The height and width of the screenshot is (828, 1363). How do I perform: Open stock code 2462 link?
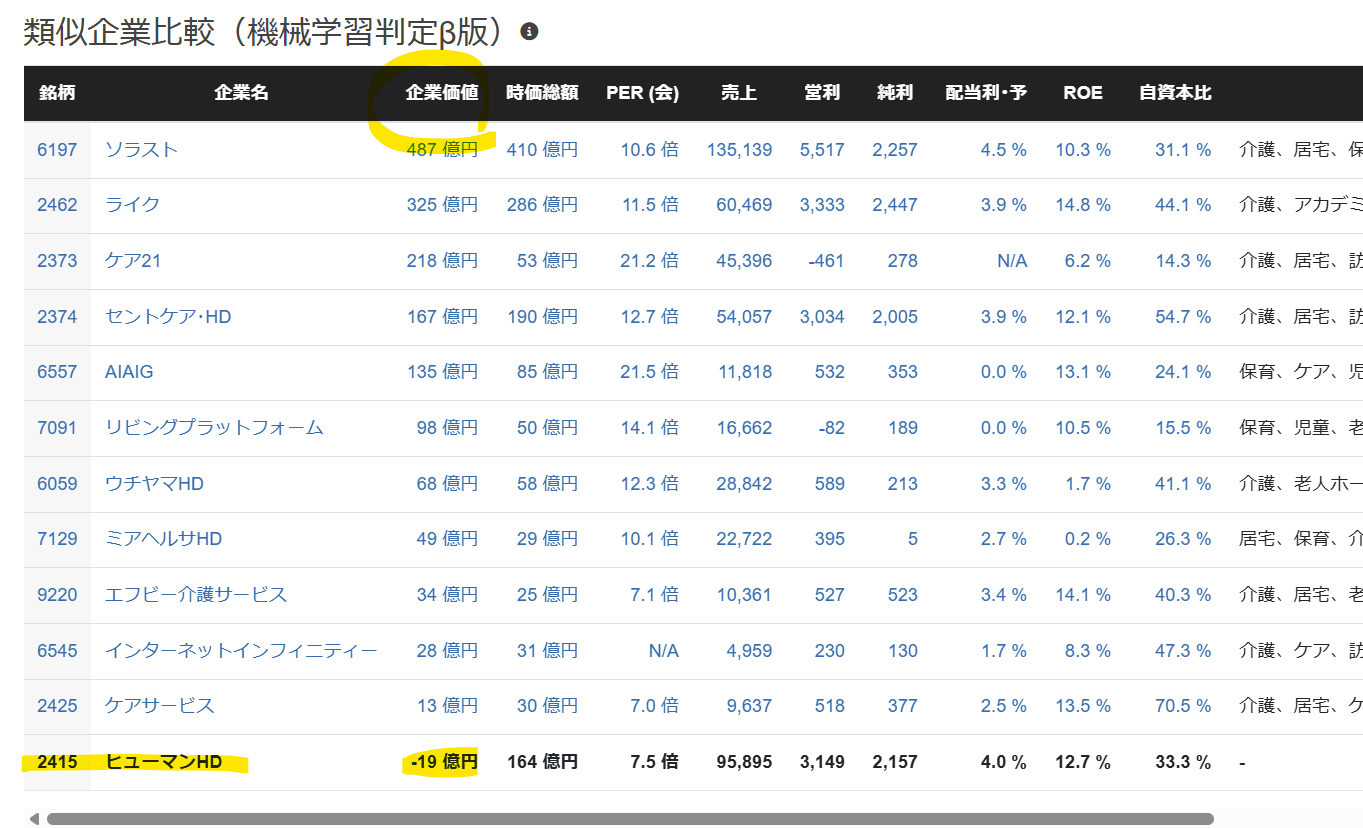(57, 205)
